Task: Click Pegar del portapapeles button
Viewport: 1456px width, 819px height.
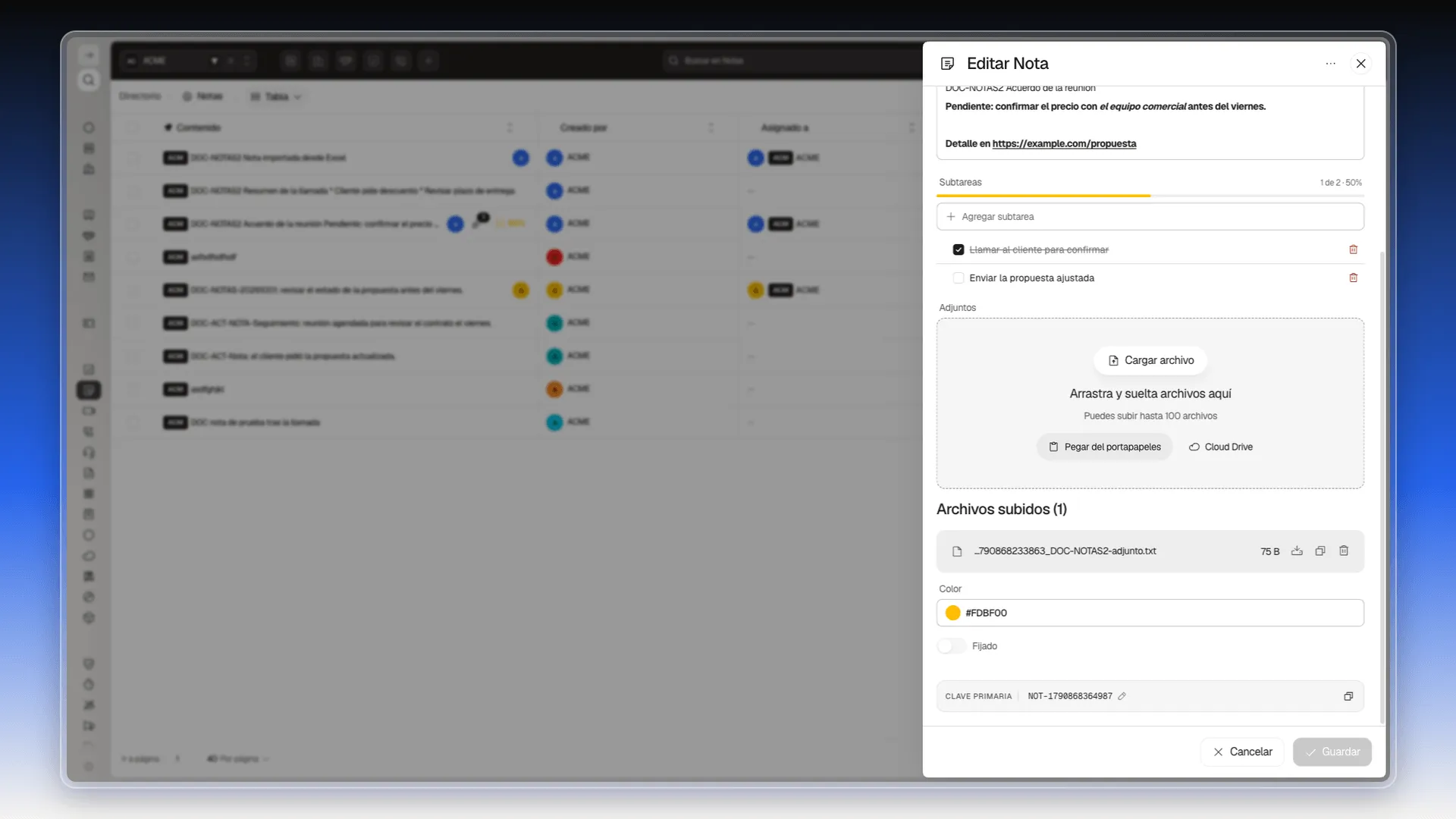Action: pyautogui.click(x=1104, y=447)
